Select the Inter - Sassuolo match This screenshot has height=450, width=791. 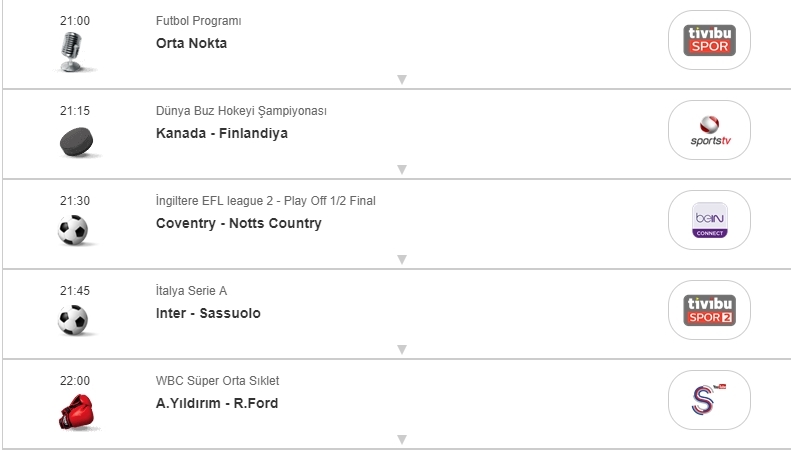pos(208,313)
